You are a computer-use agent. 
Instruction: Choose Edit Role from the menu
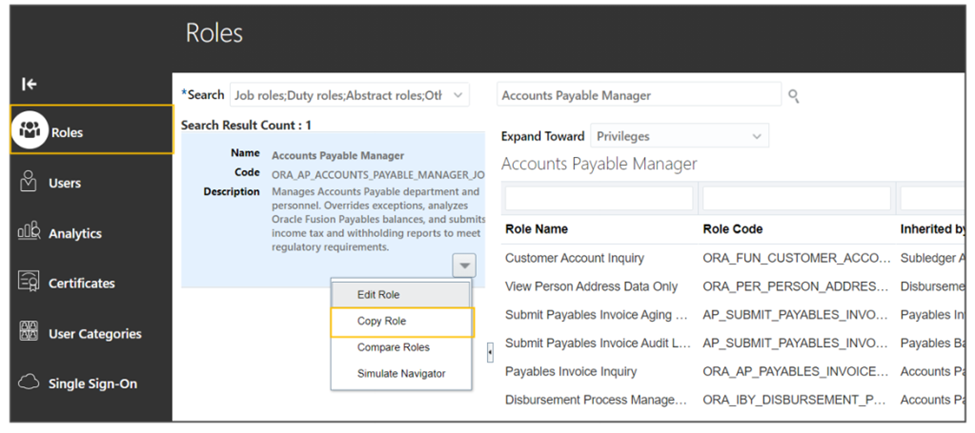(x=402, y=295)
